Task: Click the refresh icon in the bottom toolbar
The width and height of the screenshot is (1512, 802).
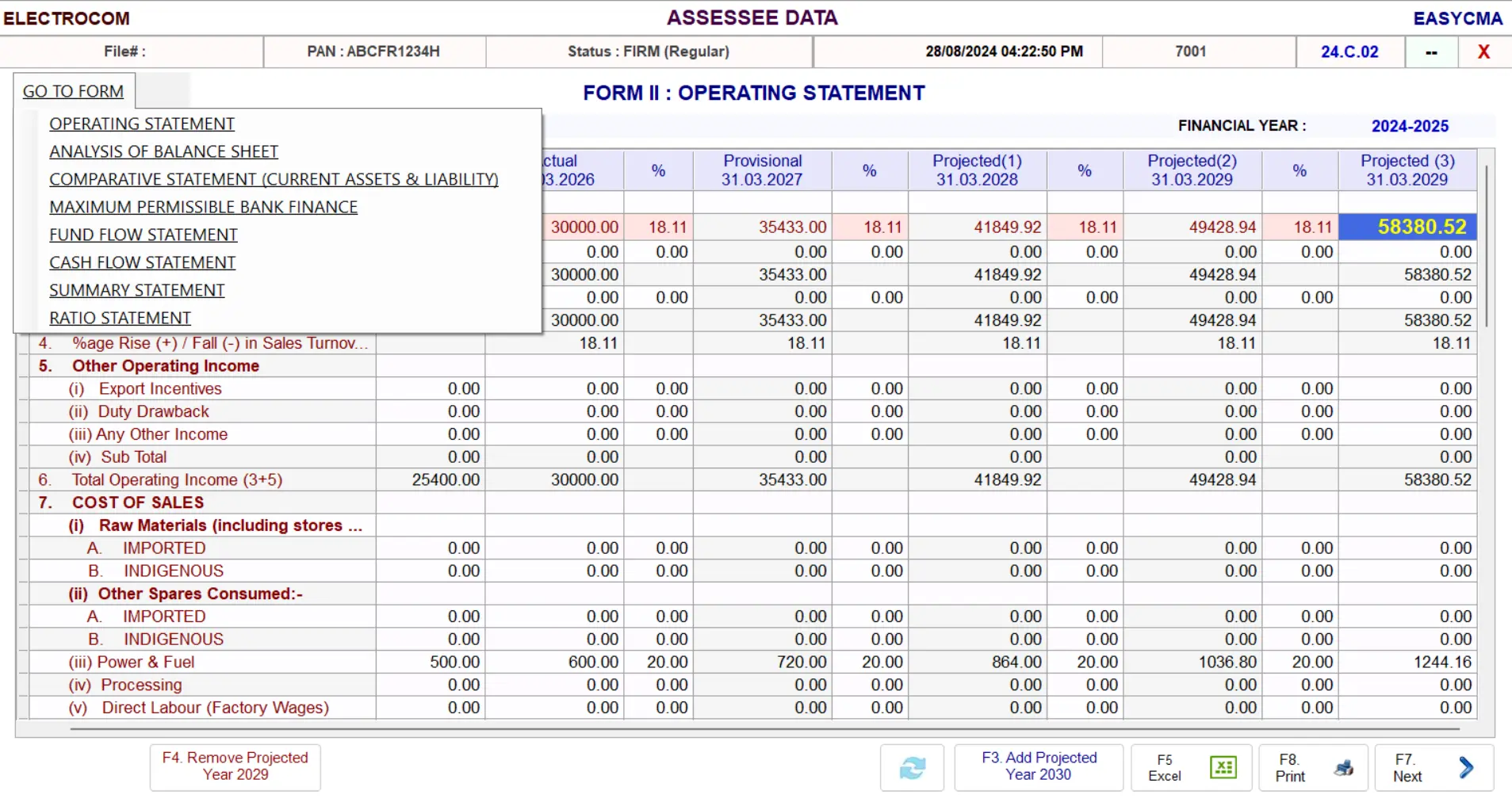Action: point(912,767)
